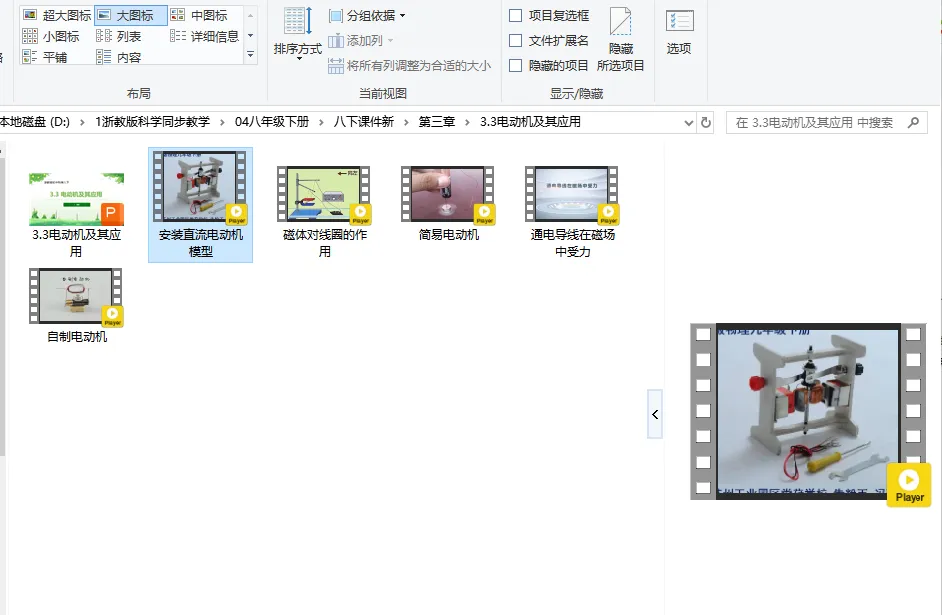Choose medium icons (中图标) layout
This screenshot has width=942, height=615.
coord(199,16)
